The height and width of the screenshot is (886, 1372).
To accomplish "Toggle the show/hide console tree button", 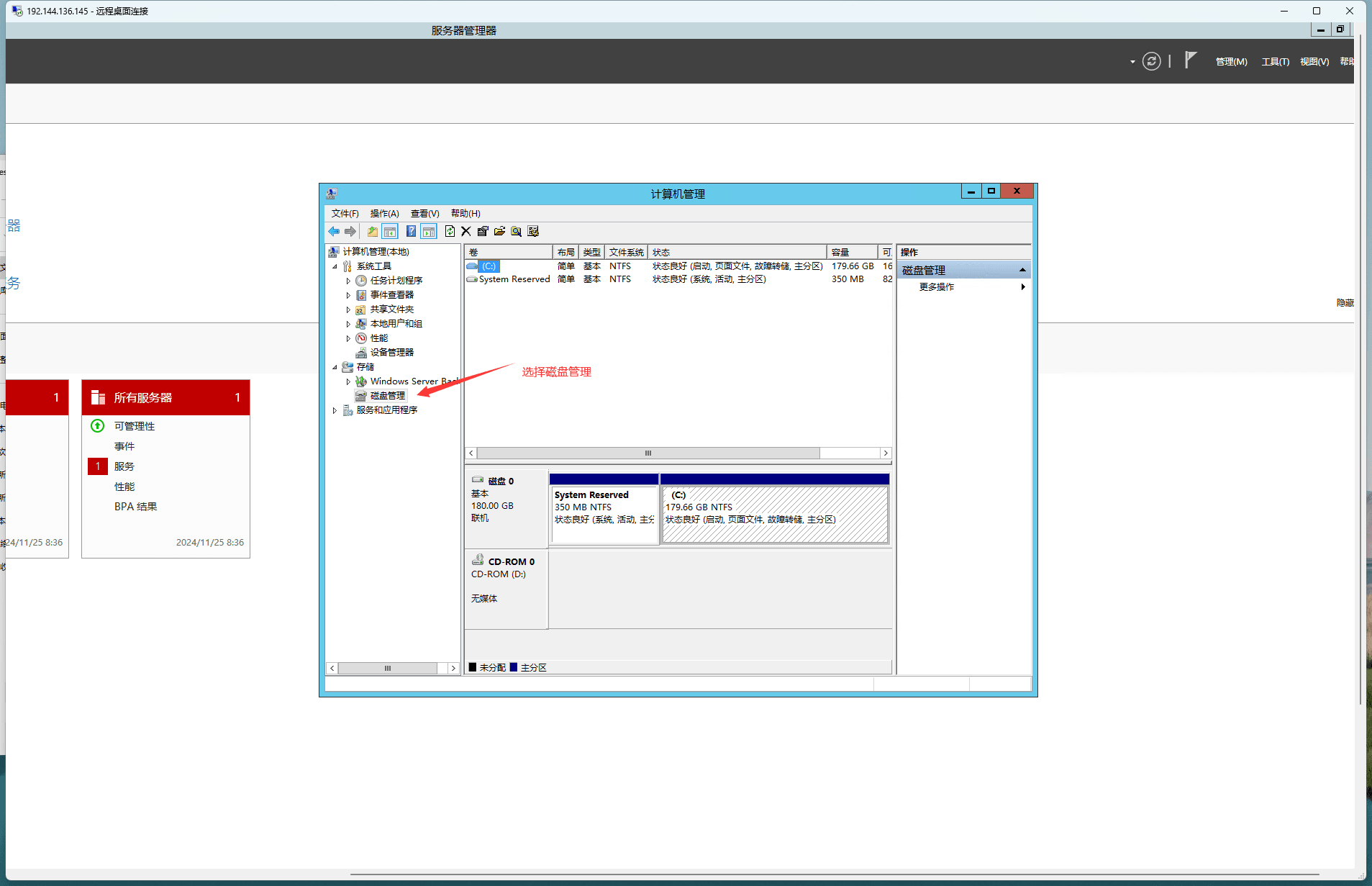I will 390,231.
